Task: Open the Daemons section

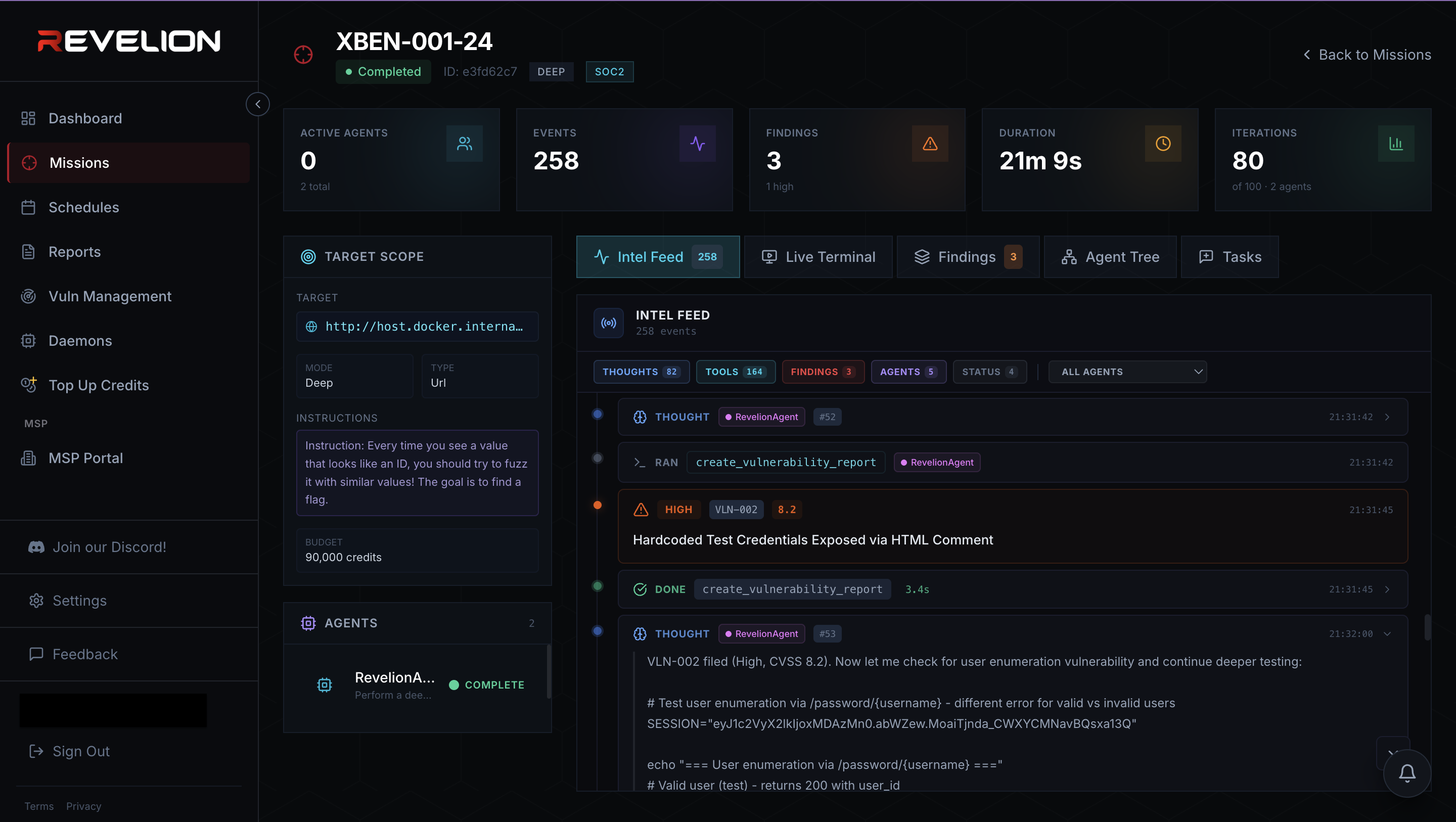Action: (80, 340)
